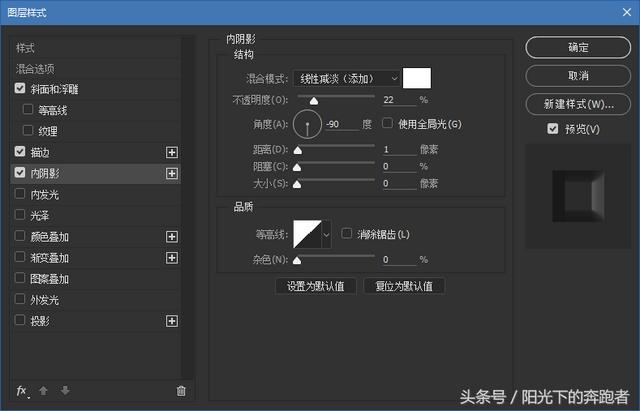Click the 等高线 contour thumbnail
The width and height of the screenshot is (640, 411).
[307, 234]
